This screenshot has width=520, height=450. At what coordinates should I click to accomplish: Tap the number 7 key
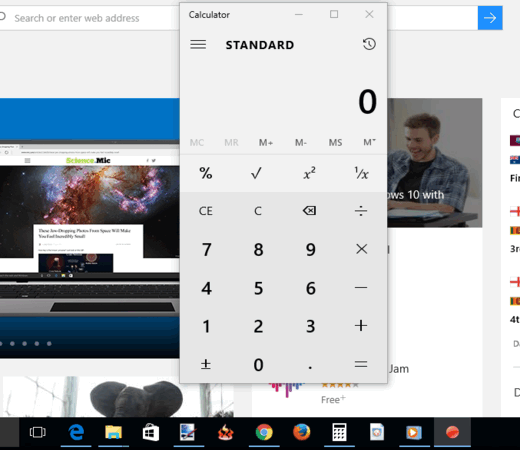point(206,249)
